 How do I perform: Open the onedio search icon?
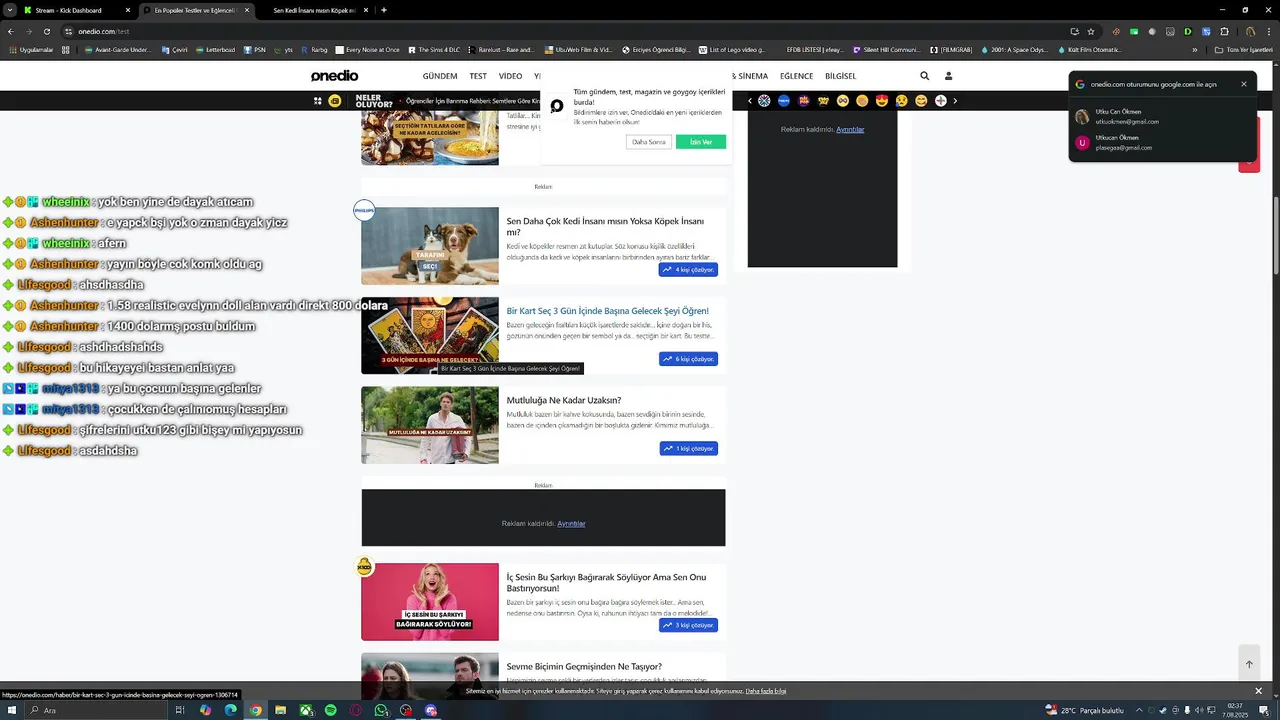(x=924, y=76)
